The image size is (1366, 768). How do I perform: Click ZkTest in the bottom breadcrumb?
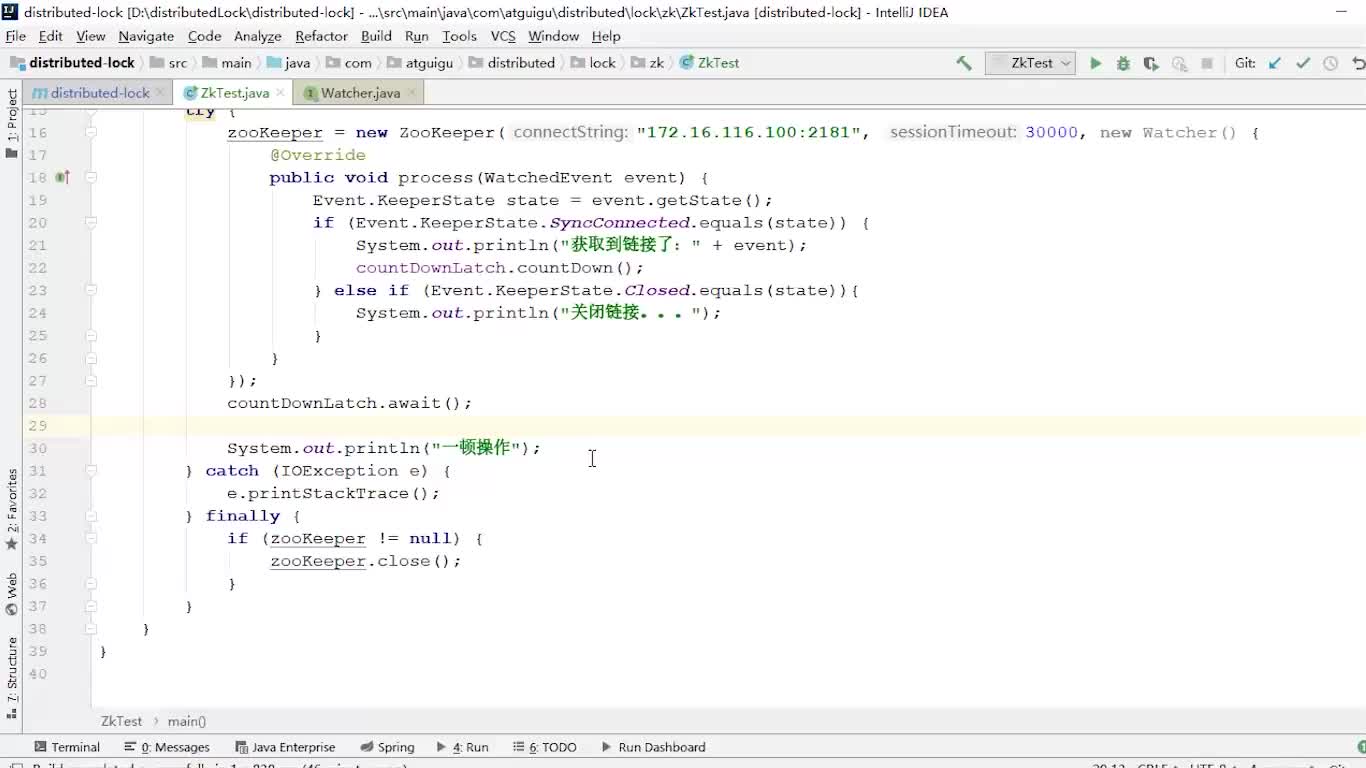(x=121, y=721)
